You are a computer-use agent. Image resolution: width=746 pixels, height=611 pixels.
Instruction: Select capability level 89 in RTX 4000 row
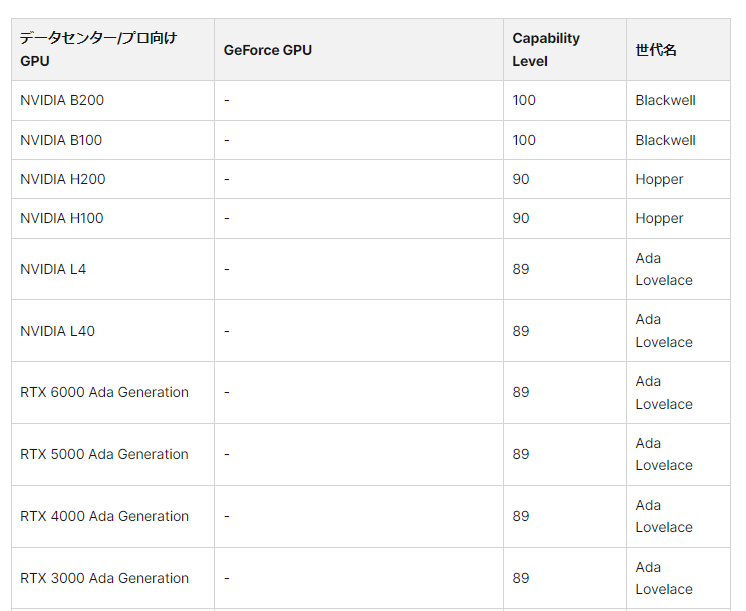[521, 516]
